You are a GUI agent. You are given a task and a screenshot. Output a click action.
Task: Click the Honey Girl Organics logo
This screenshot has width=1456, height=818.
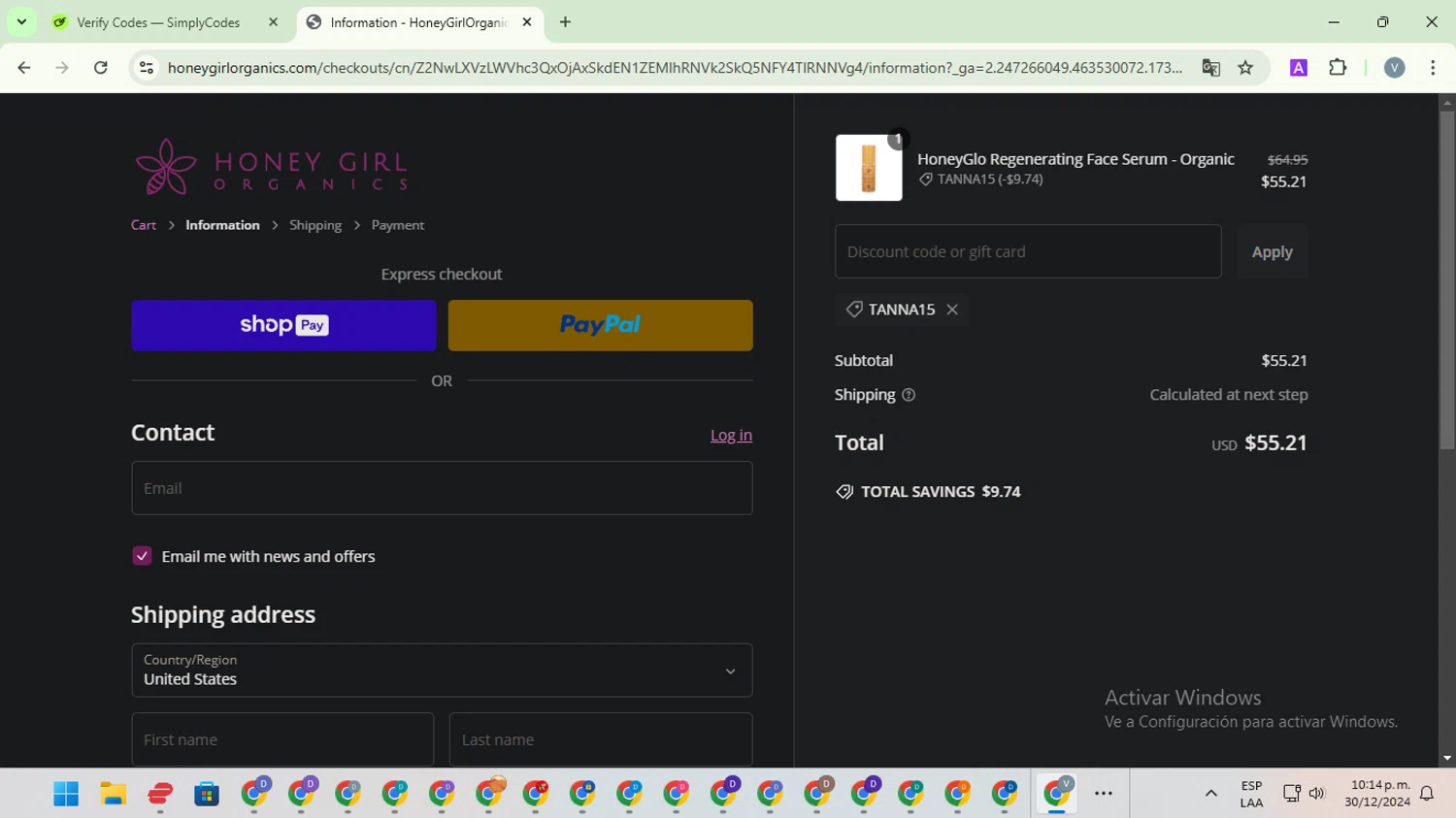point(271,166)
